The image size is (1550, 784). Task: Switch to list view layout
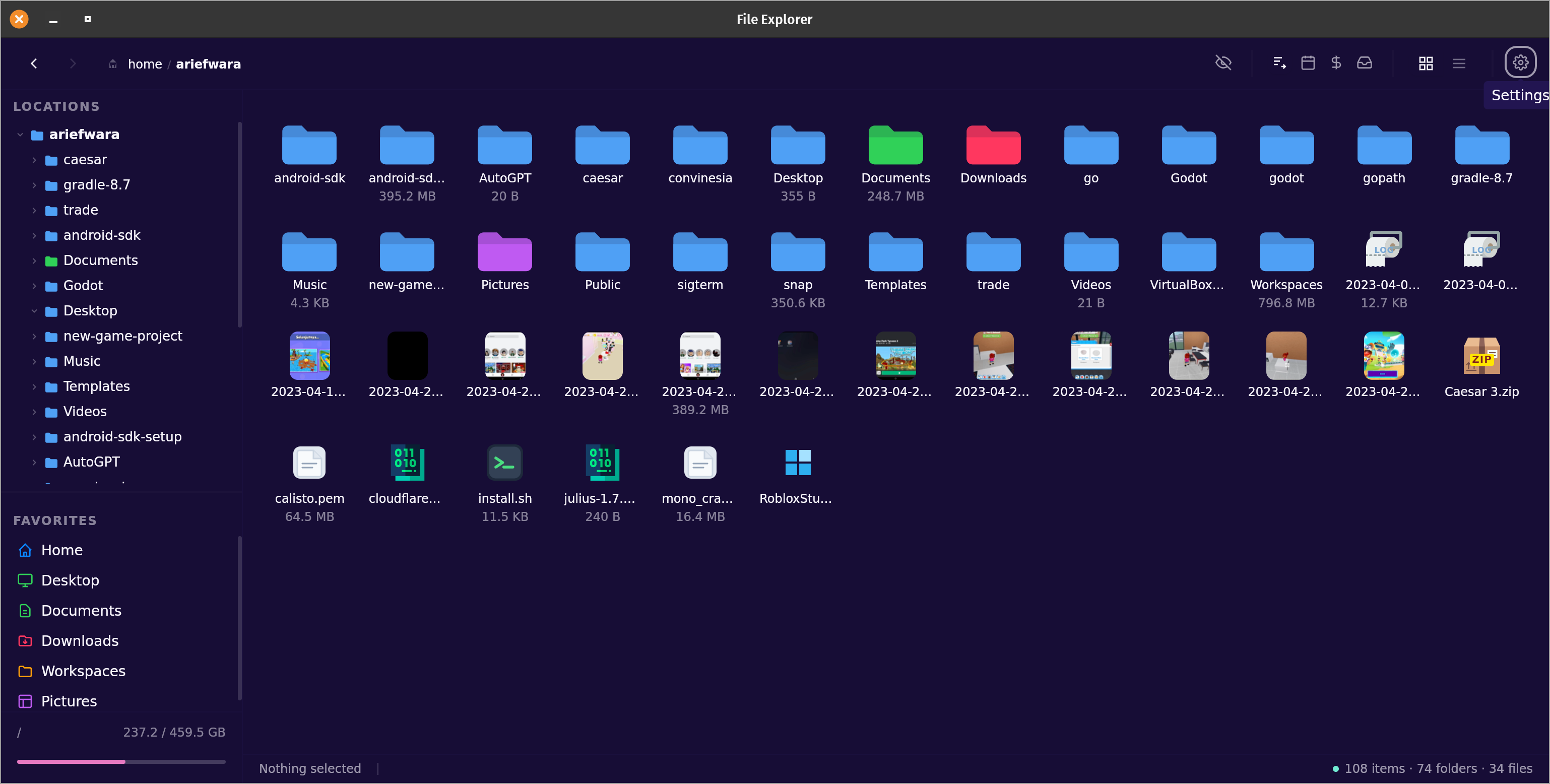point(1459,62)
